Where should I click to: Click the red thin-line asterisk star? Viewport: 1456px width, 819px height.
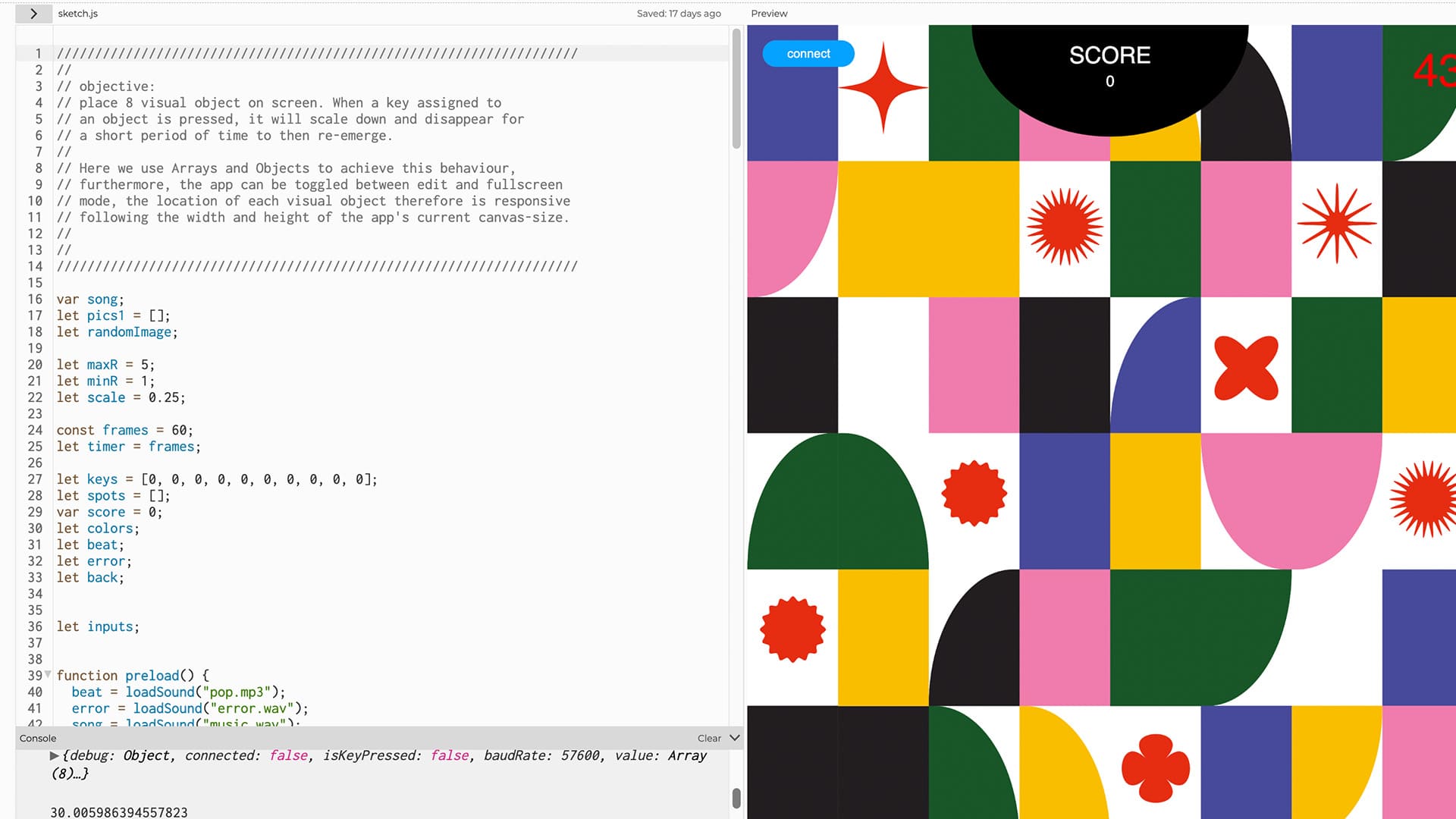[x=1336, y=224]
